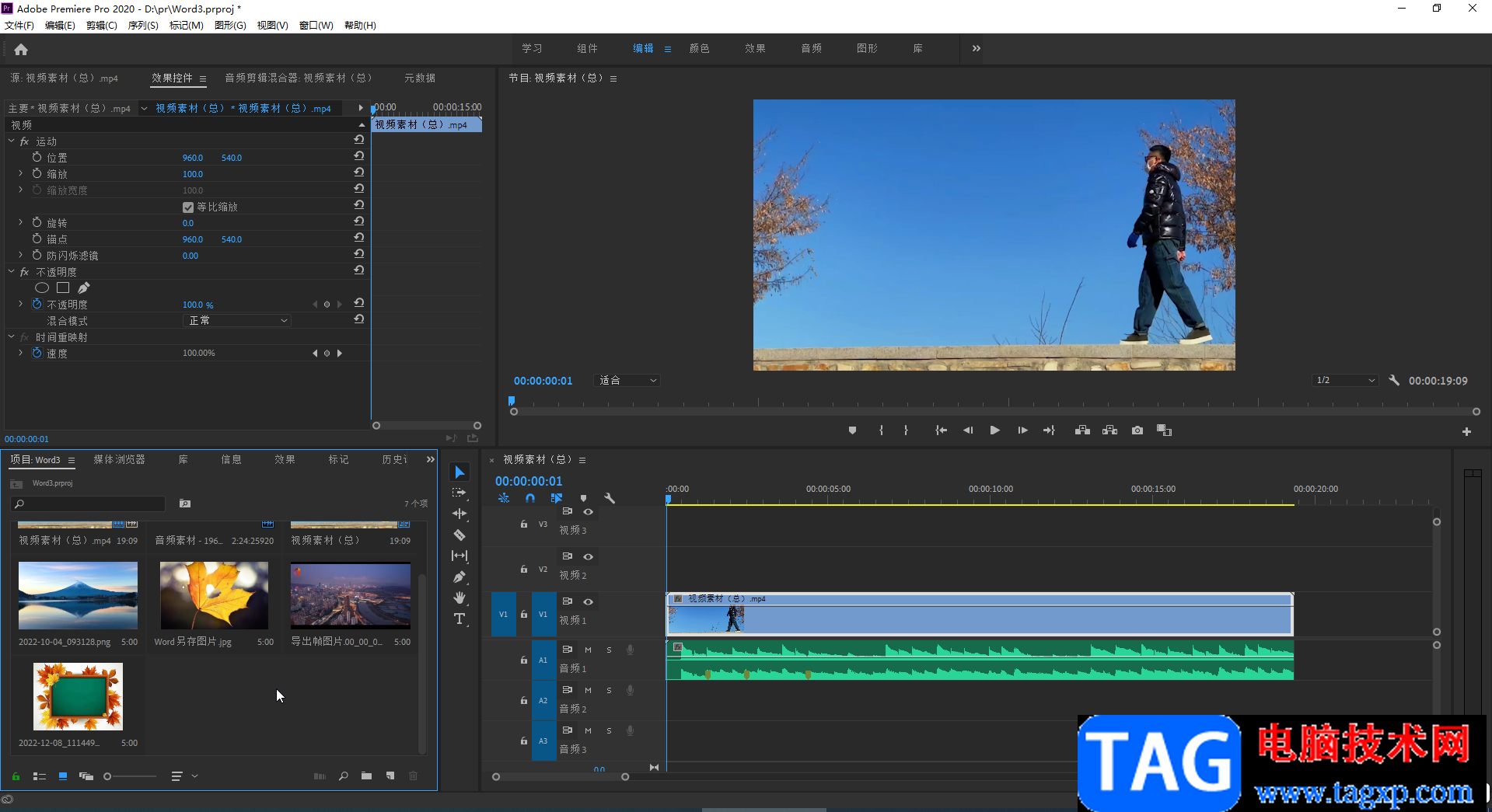Collapse the 运动 effect section

12,141
